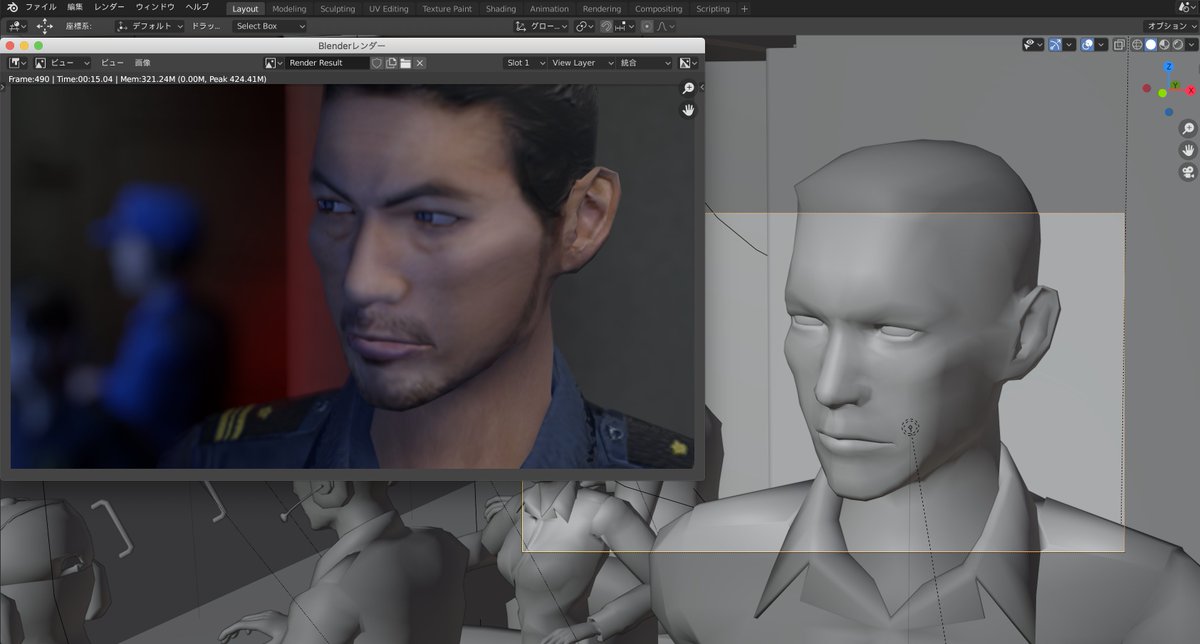
Task: Click the new image duplicate icon
Action: point(390,62)
